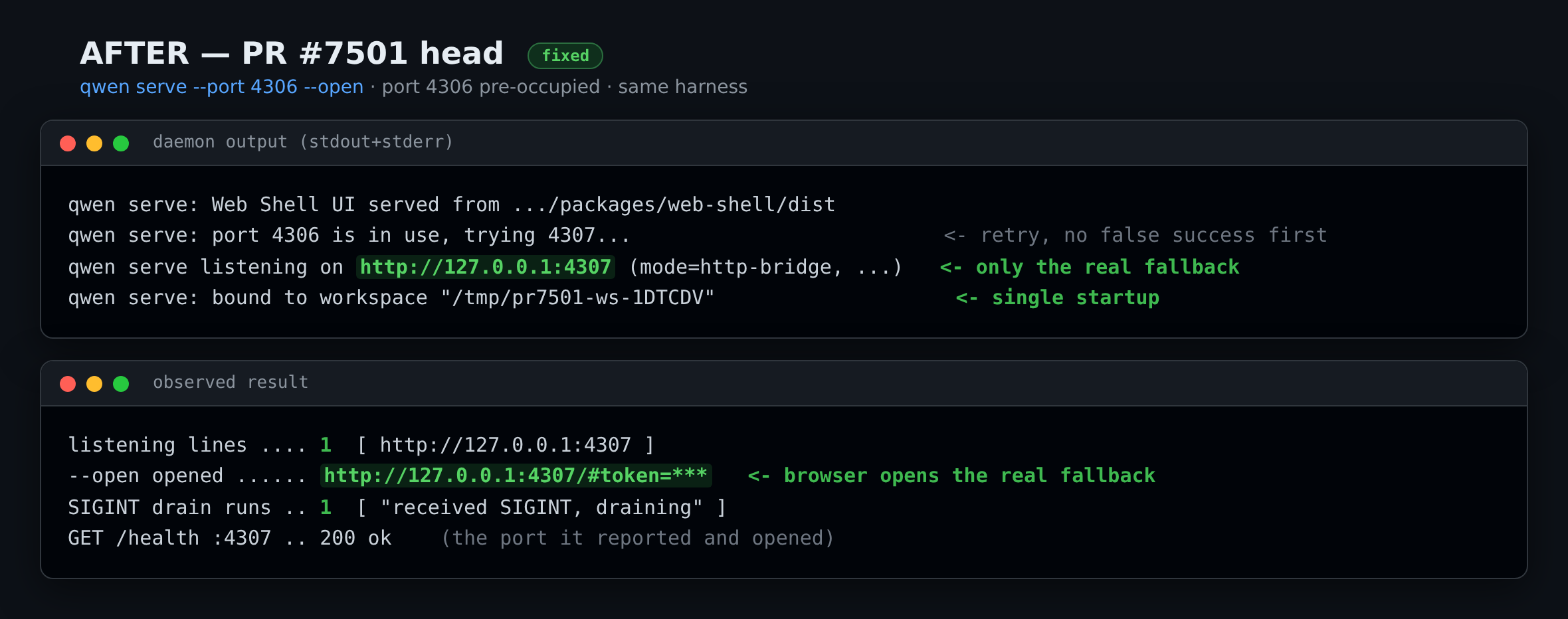Click red dot in observed result window

(x=68, y=384)
